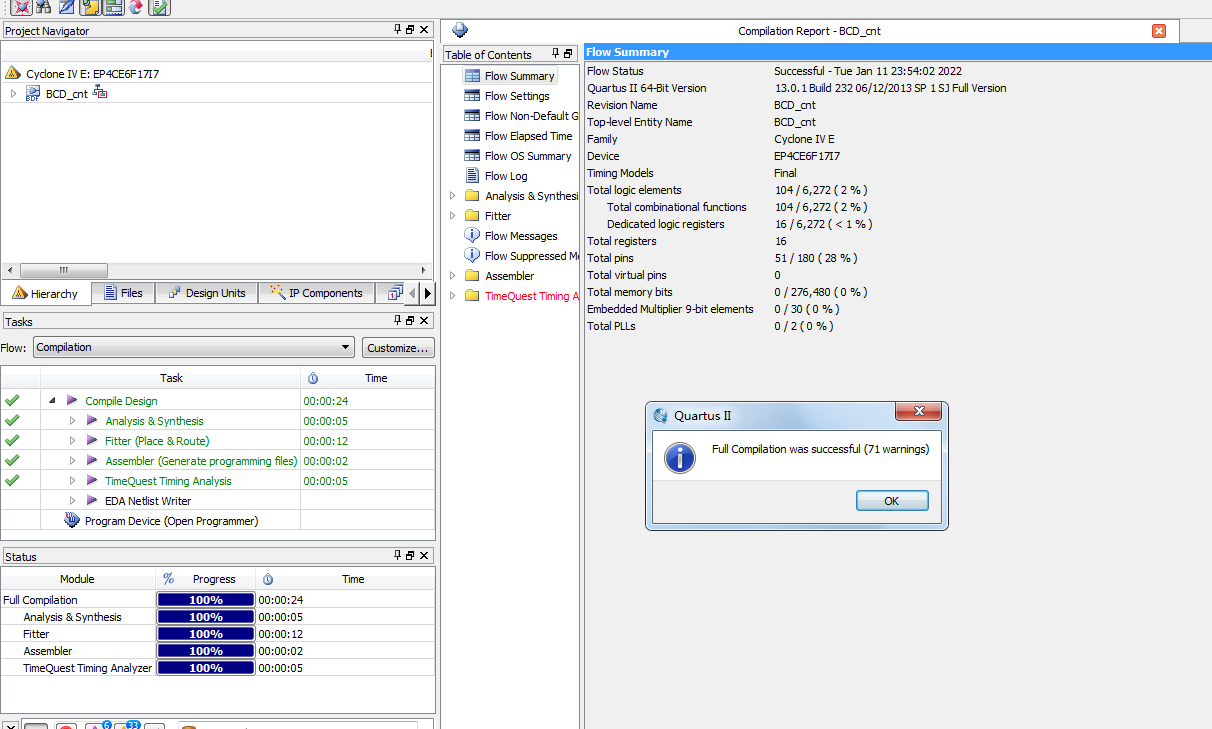The width and height of the screenshot is (1212, 729).
Task: Click the percent icon in Status header
Action: click(x=168, y=579)
